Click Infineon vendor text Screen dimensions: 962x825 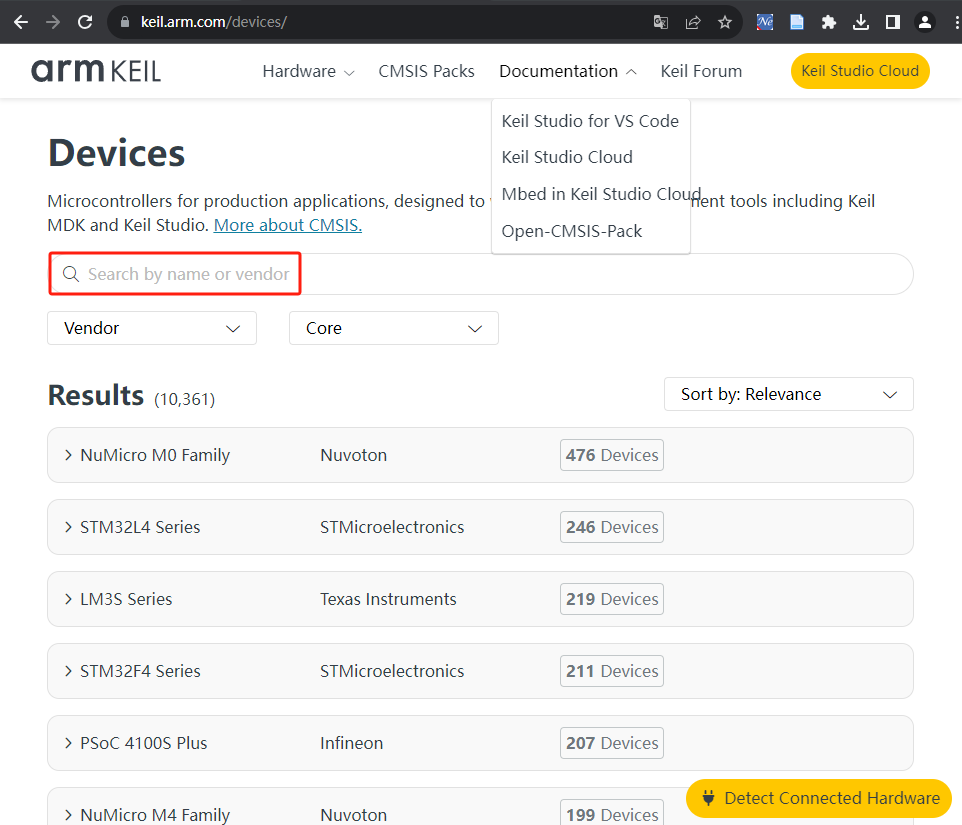point(352,743)
